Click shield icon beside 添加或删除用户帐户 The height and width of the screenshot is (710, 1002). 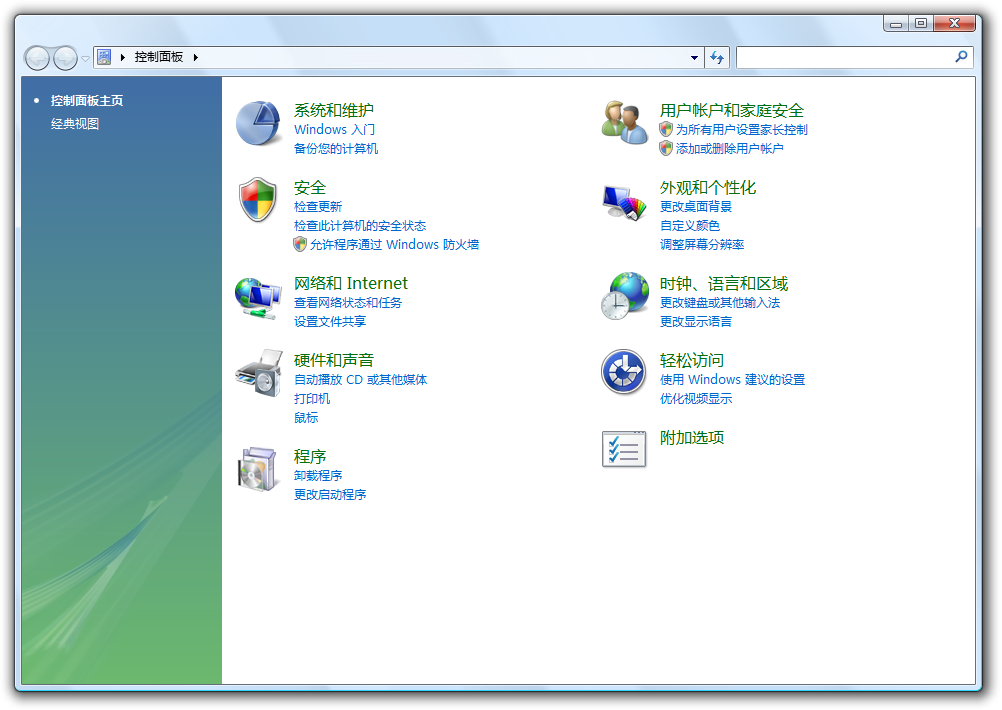[666, 148]
